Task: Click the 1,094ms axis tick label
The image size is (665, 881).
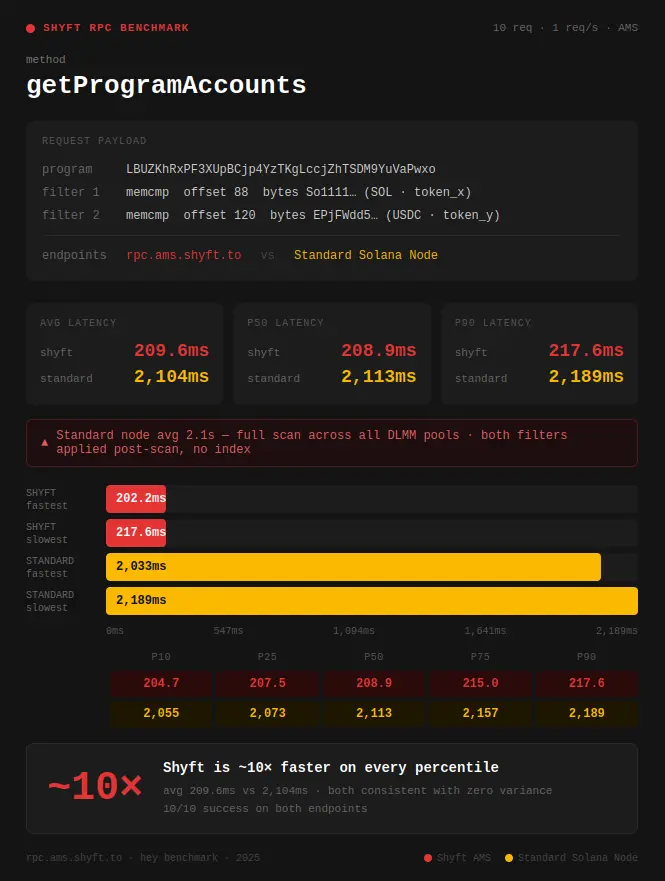Action: [x=353, y=631]
